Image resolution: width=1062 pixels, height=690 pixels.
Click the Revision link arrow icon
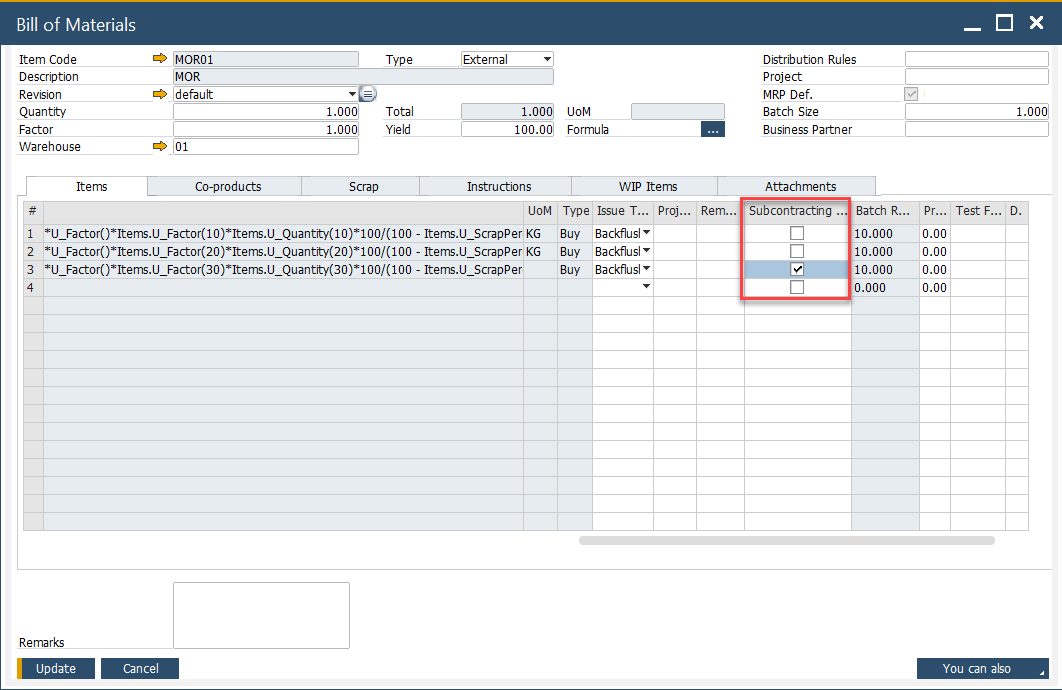[159, 94]
